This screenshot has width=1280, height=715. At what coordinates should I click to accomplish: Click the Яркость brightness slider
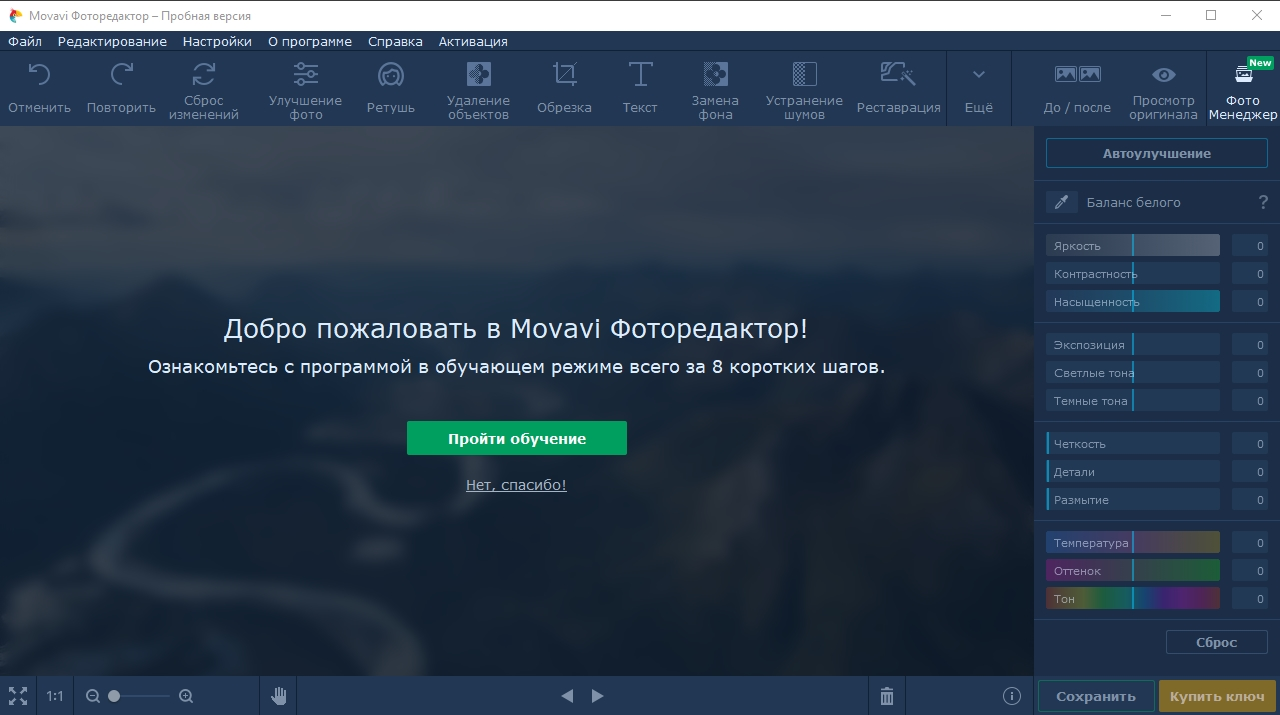click(1133, 246)
